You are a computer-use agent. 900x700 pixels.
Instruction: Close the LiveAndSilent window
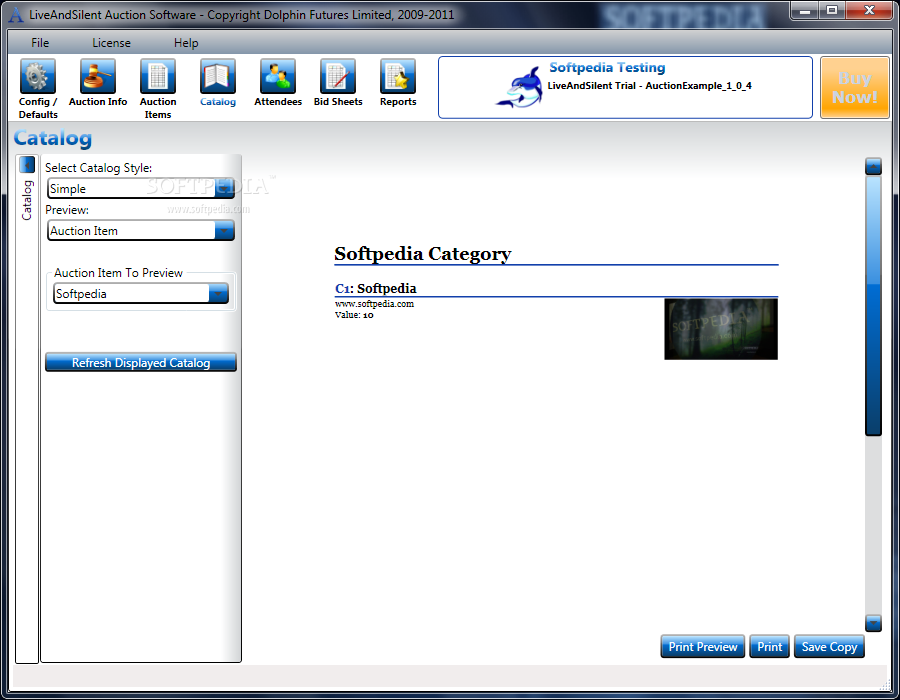869,11
